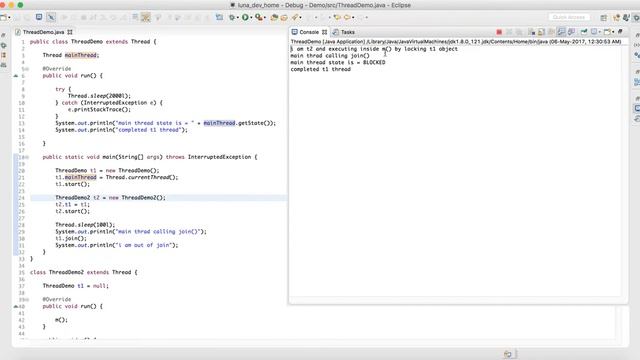Viewport: 640px width, 360px height.
Task: Terminate the running ThreadDemo launch
Action: pos(499,32)
